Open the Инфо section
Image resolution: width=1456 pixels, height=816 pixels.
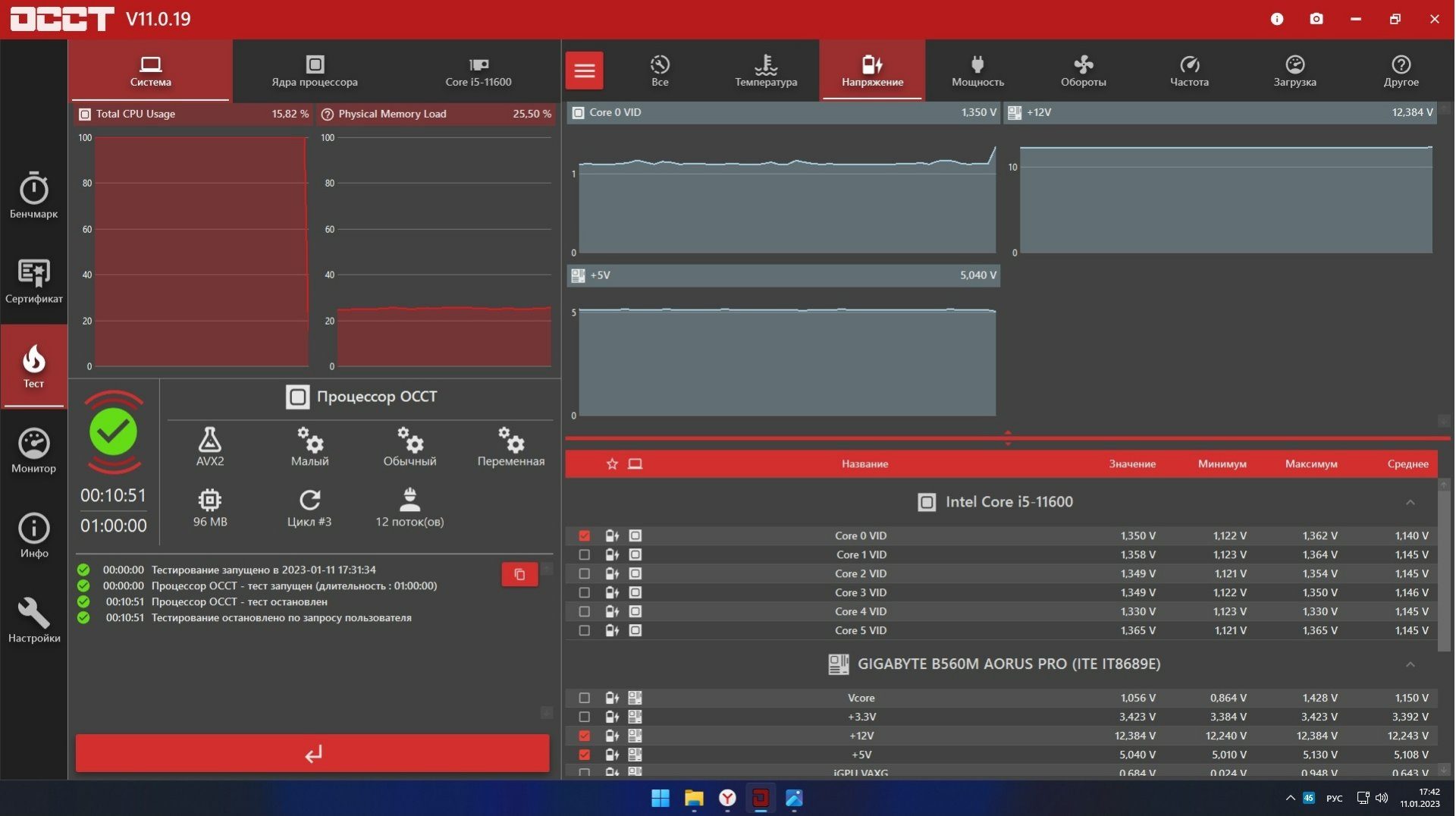coord(33,535)
